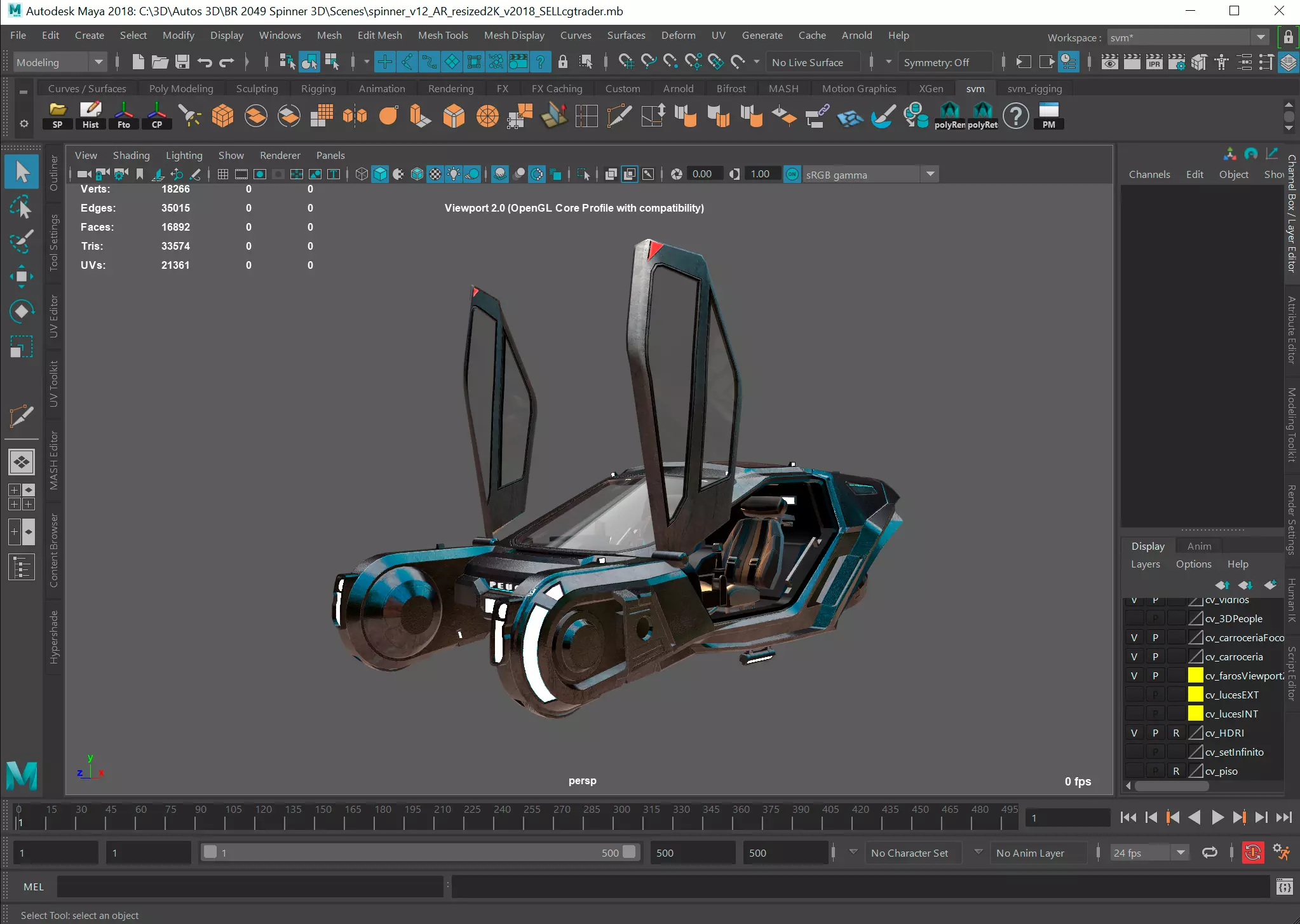Click the yellow swatch of cv_lucesEXT layer
Viewport: 1300px width, 924px height.
pos(1195,694)
